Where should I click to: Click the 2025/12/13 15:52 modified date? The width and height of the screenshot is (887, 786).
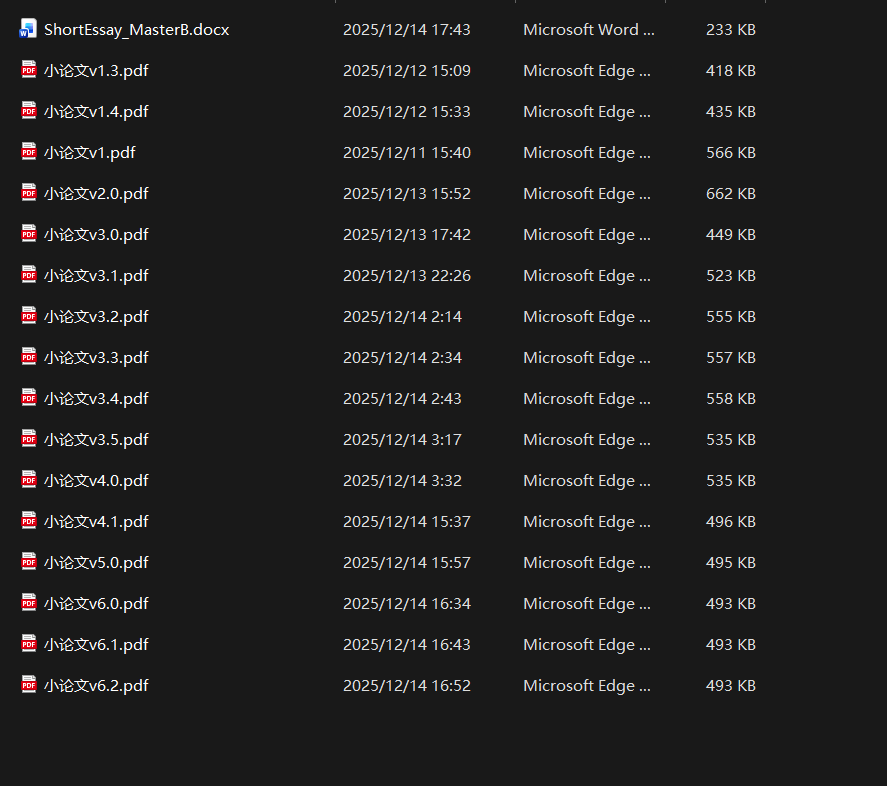pos(406,194)
